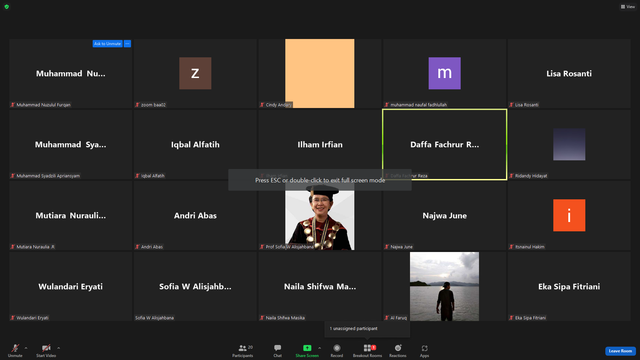Select the Muhammad Syadzili Apriansyam tile

point(71,144)
